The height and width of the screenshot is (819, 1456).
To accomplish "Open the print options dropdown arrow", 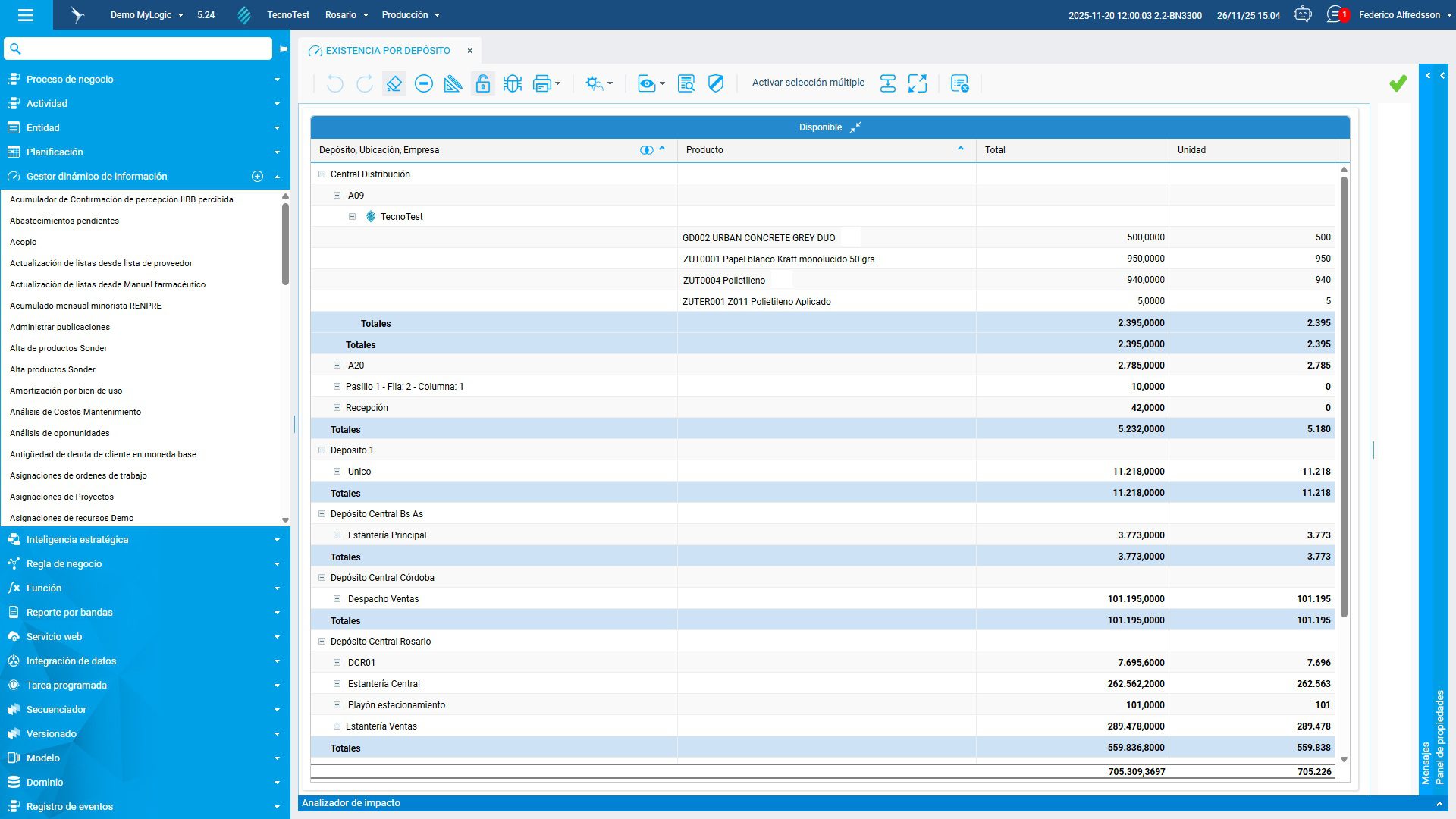I will click(x=558, y=83).
